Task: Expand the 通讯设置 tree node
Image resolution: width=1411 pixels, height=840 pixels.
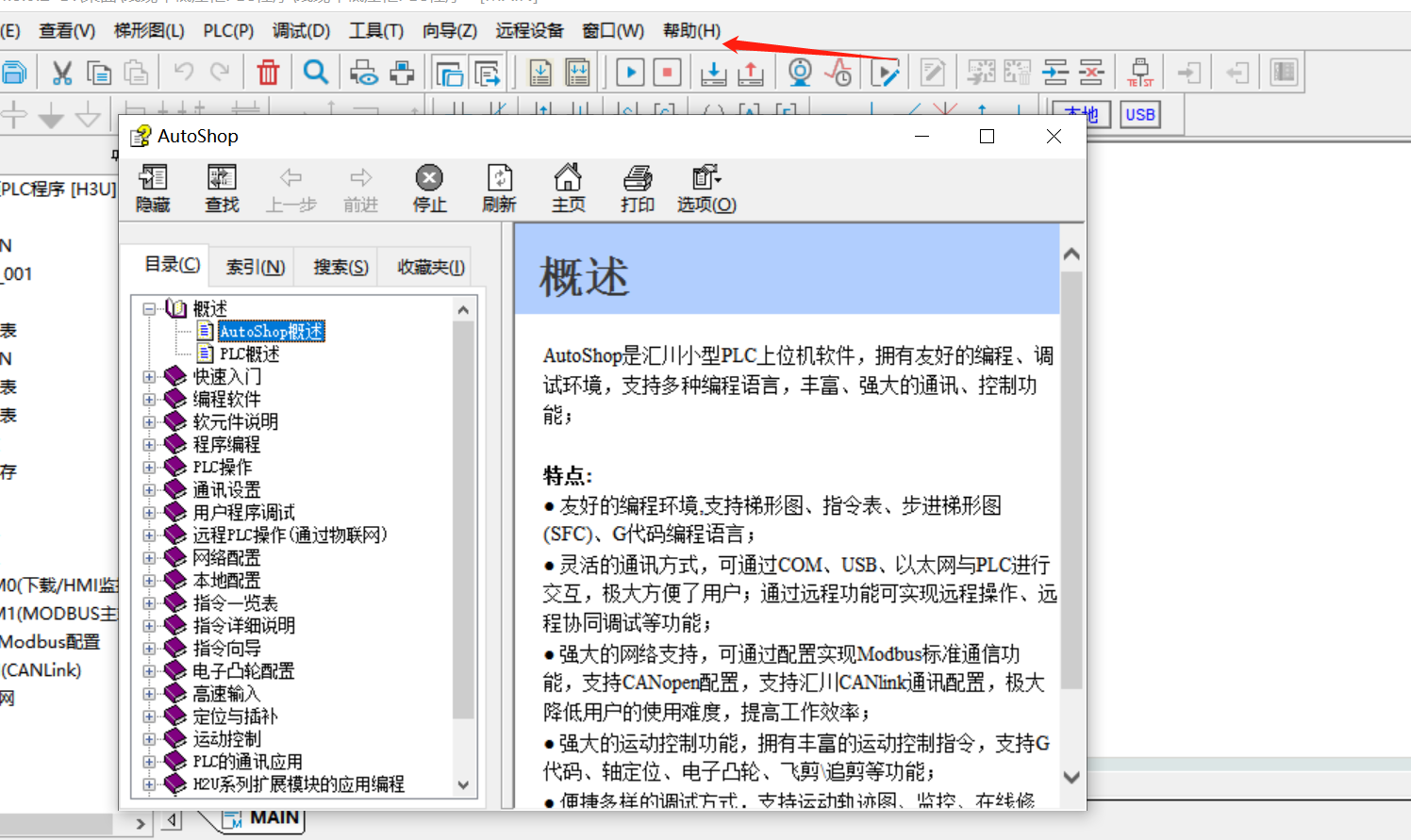Action: tap(149, 489)
